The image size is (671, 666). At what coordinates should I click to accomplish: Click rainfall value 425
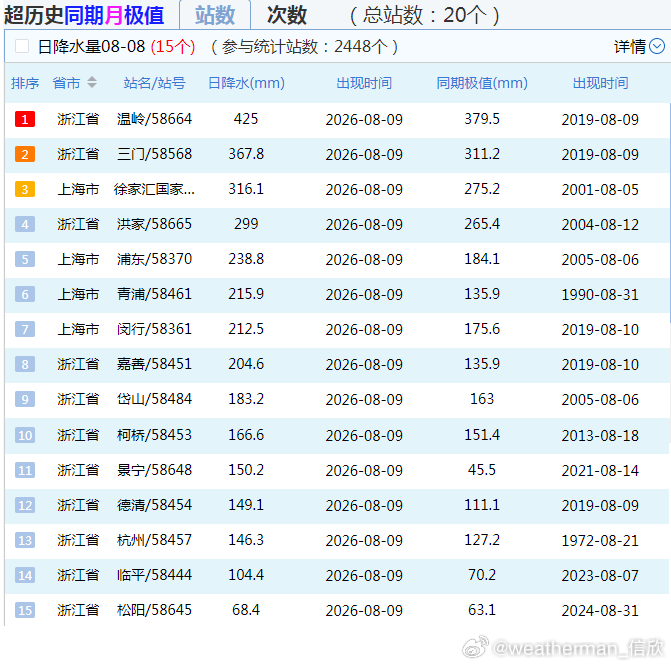pyautogui.click(x=246, y=119)
